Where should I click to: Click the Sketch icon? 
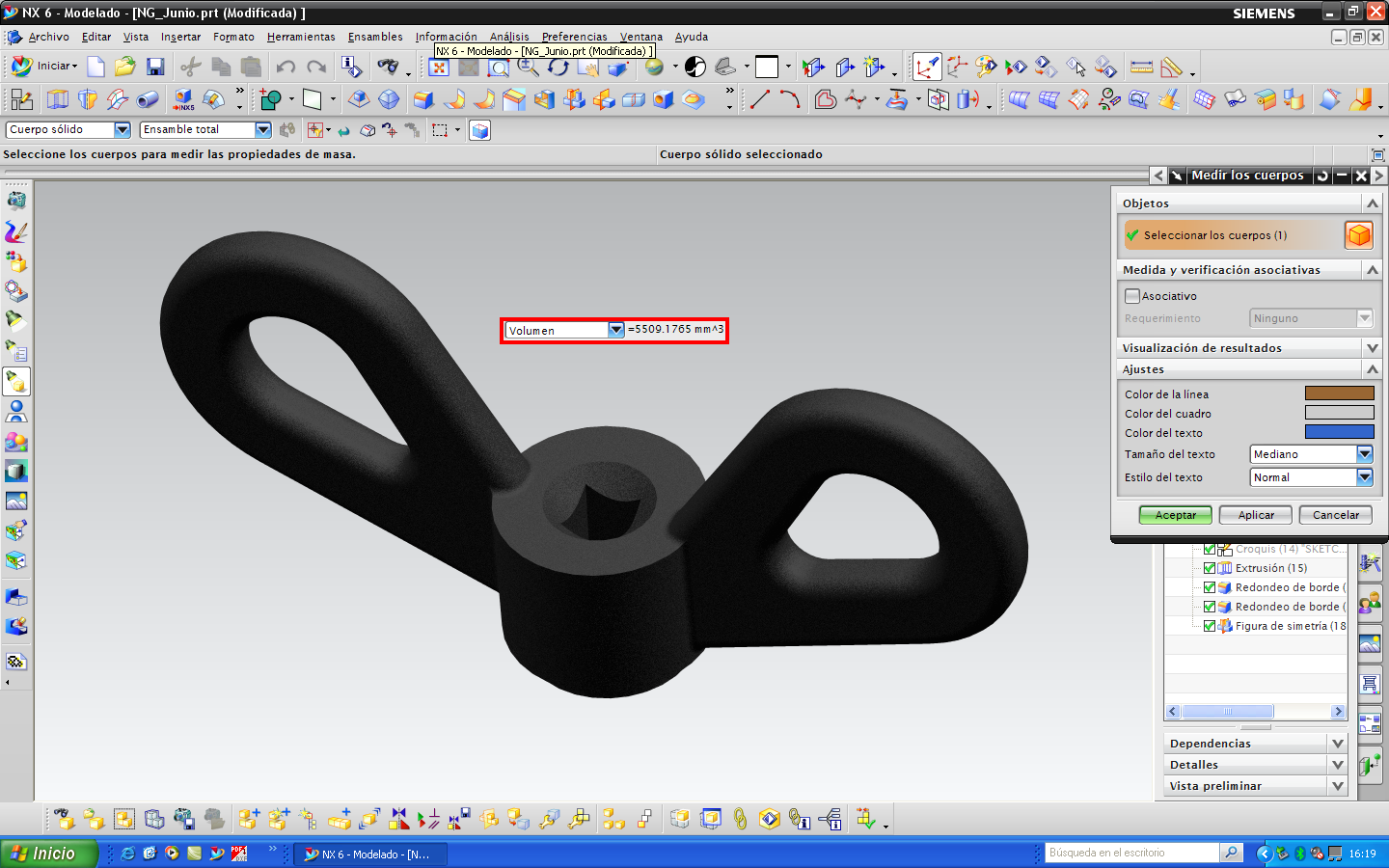tap(21, 99)
